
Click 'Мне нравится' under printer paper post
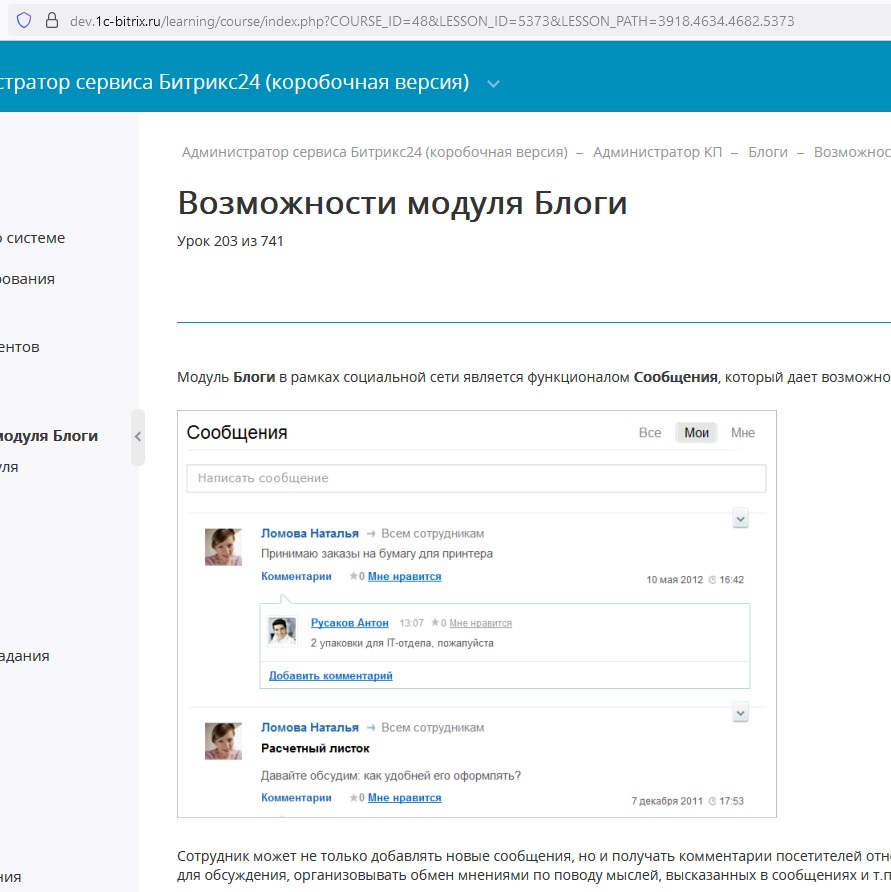pyautogui.click(x=405, y=576)
